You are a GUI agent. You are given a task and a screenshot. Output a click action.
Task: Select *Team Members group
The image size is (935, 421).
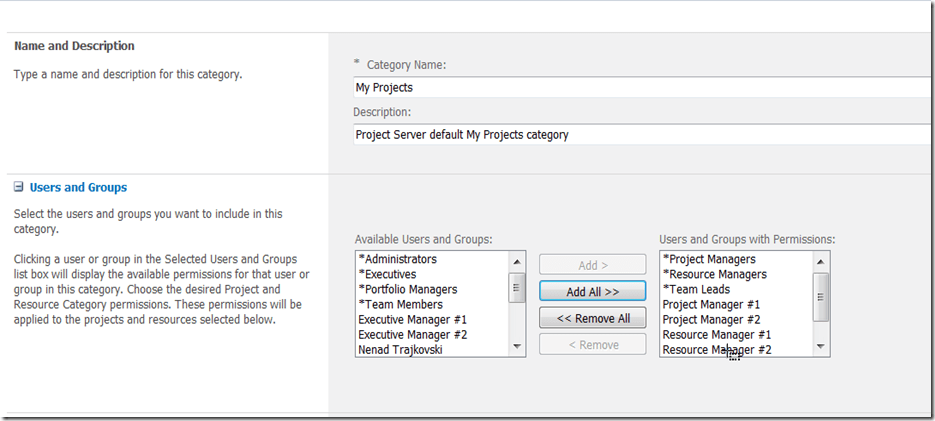pos(400,304)
